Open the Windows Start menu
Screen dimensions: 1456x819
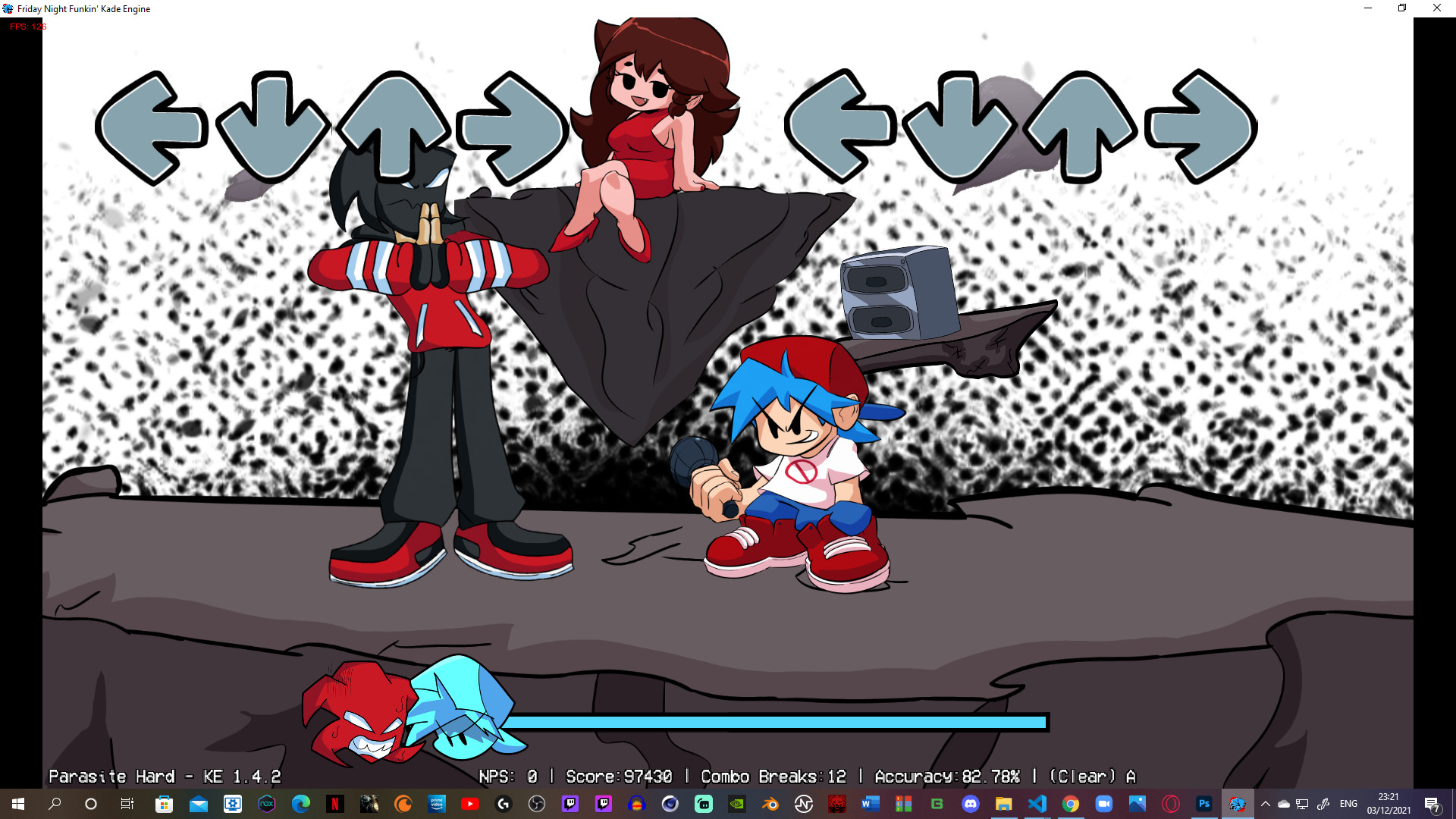coord(18,804)
